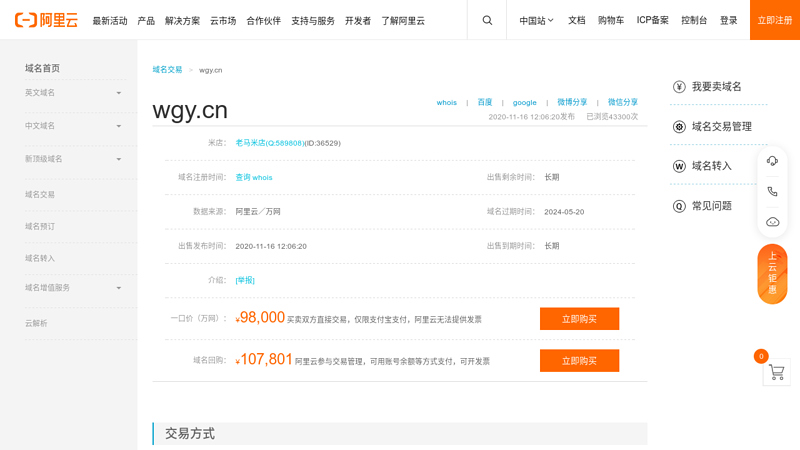Open 常见问题 in the right panel
Image resolution: width=800 pixels, height=450 pixels.
click(711, 206)
